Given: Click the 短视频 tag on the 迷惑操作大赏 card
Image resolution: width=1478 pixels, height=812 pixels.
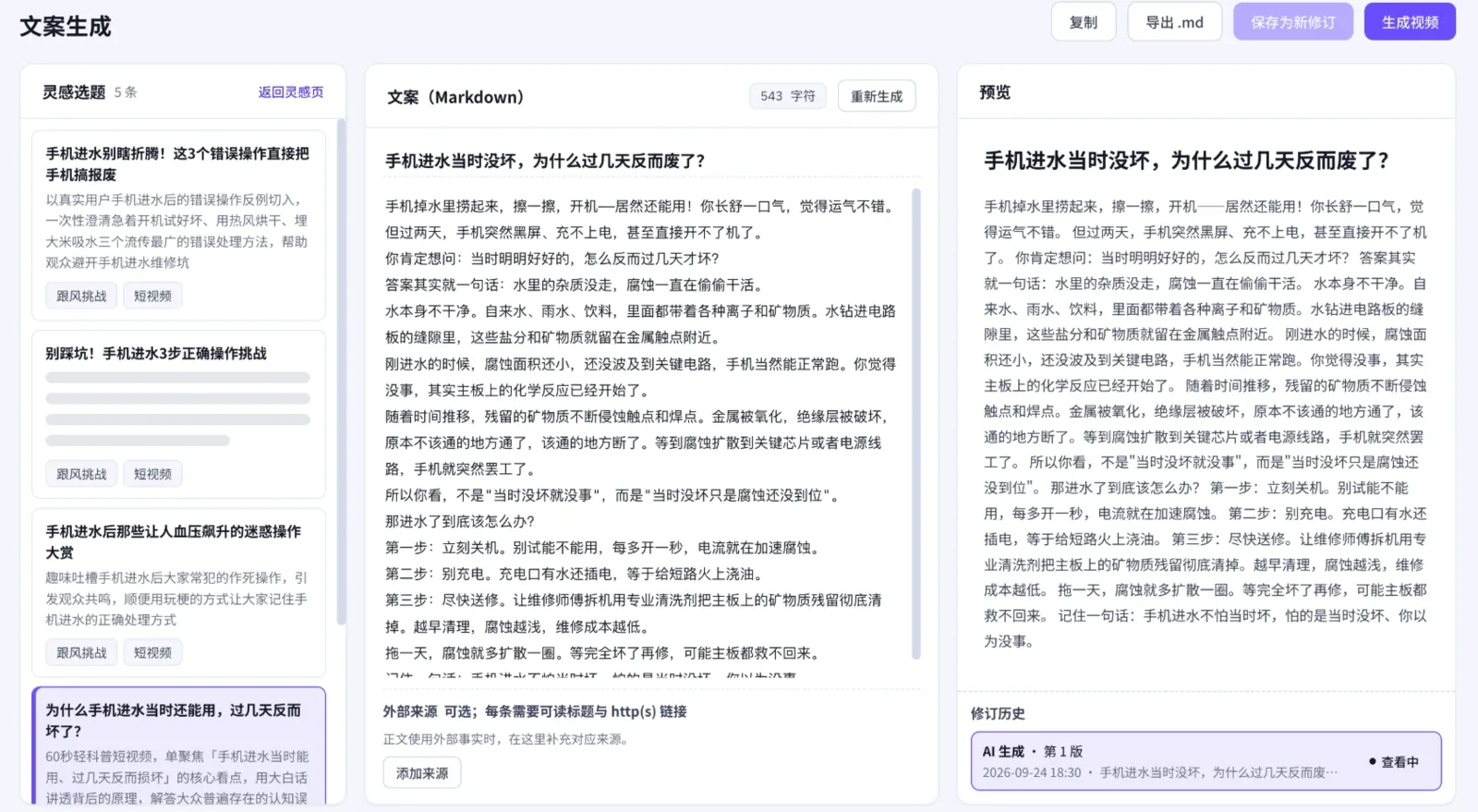Looking at the screenshot, I should pos(152,652).
